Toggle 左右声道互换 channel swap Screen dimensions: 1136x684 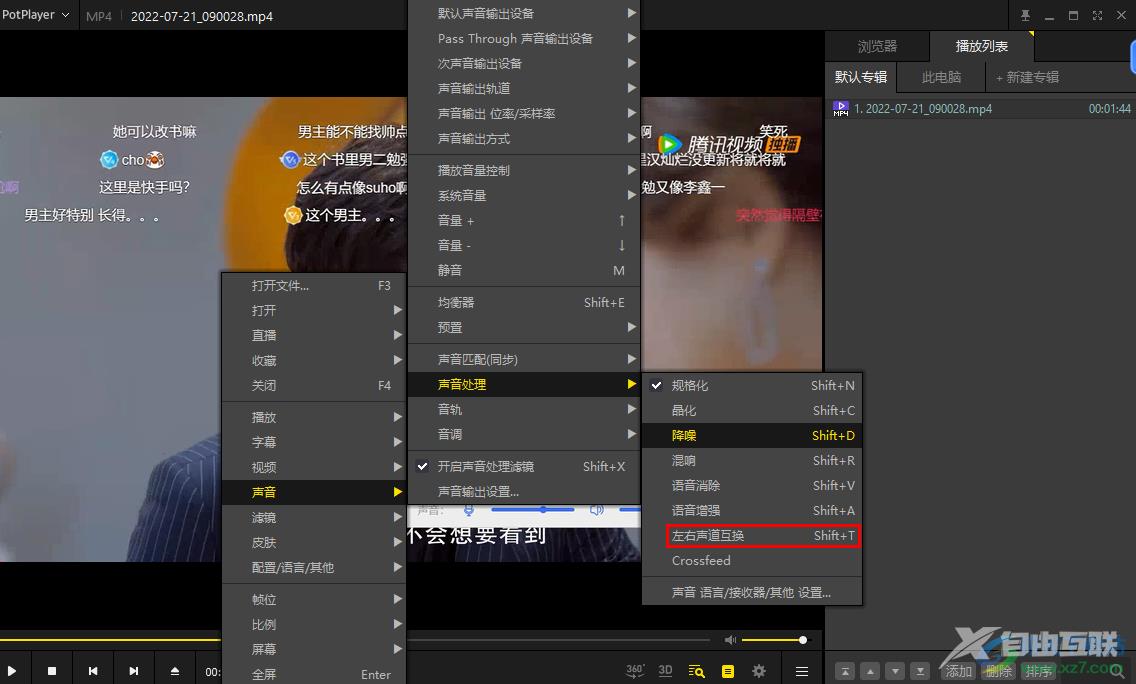pyautogui.click(x=763, y=535)
